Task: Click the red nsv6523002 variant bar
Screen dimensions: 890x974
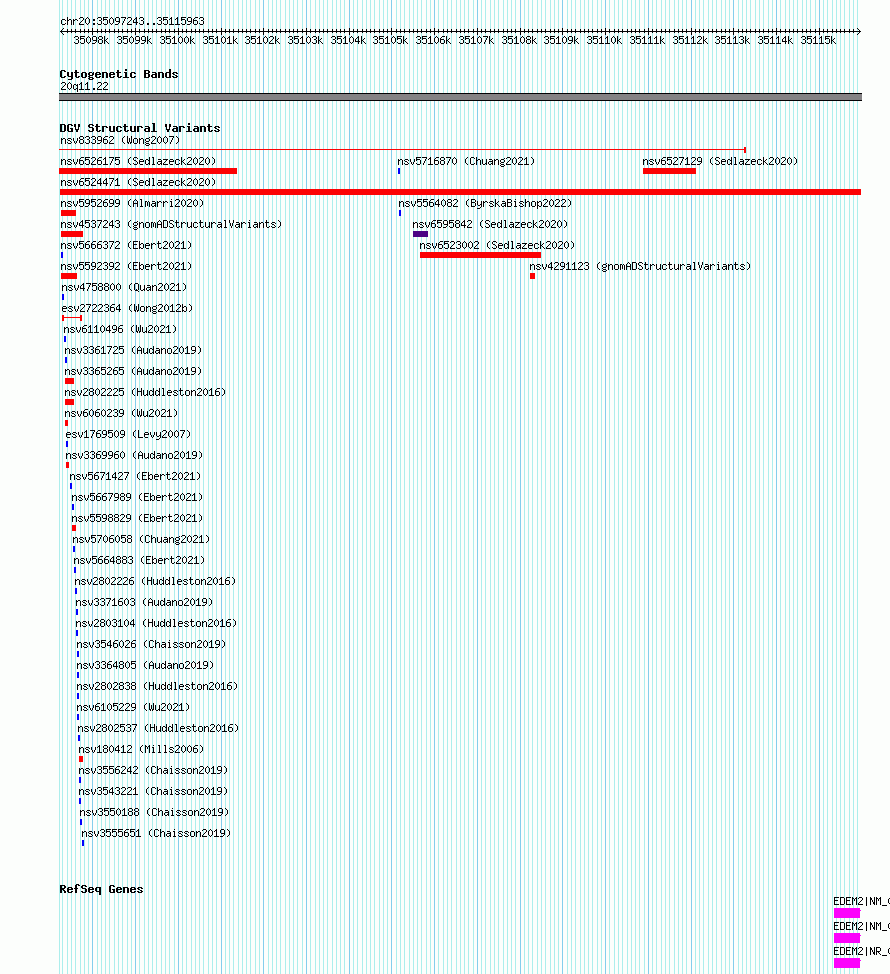Action: tap(480, 255)
